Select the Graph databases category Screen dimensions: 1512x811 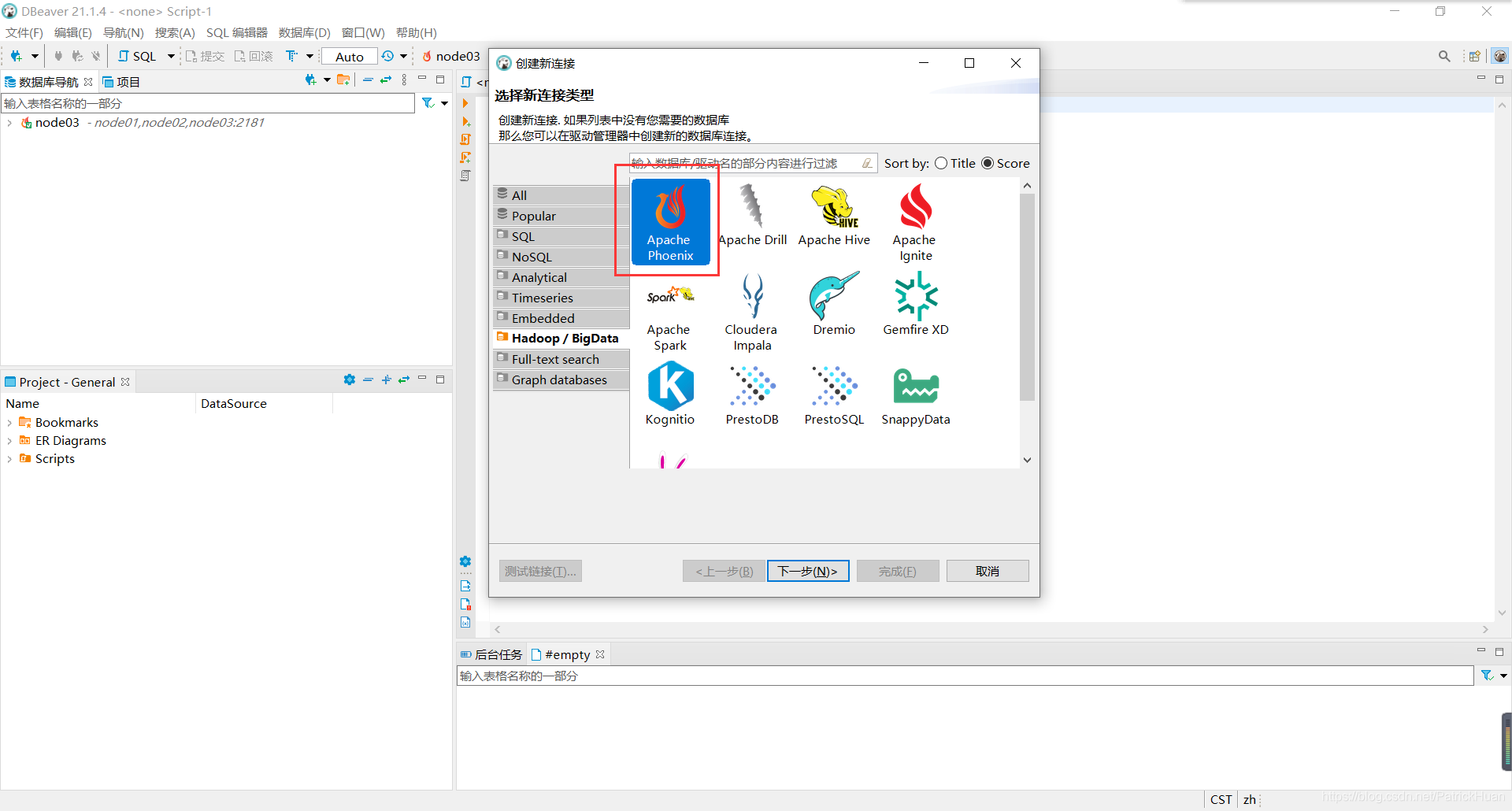(x=562, y=380)
